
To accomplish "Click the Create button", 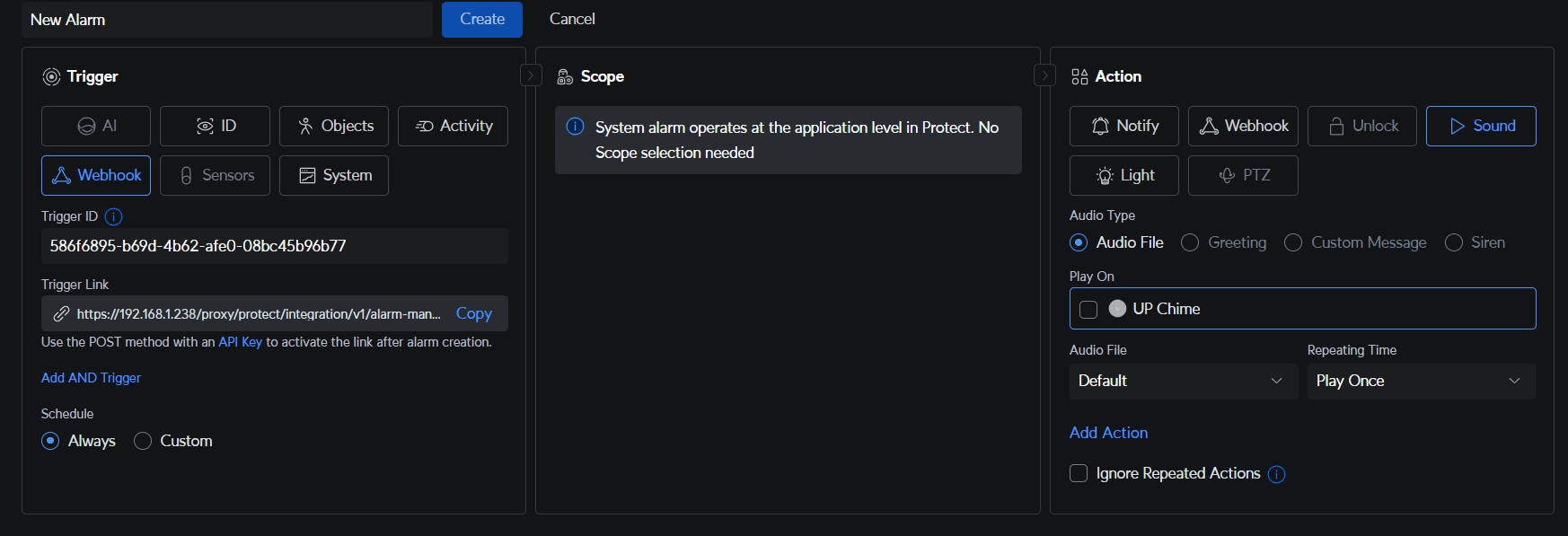I will [x=482, y=19].
